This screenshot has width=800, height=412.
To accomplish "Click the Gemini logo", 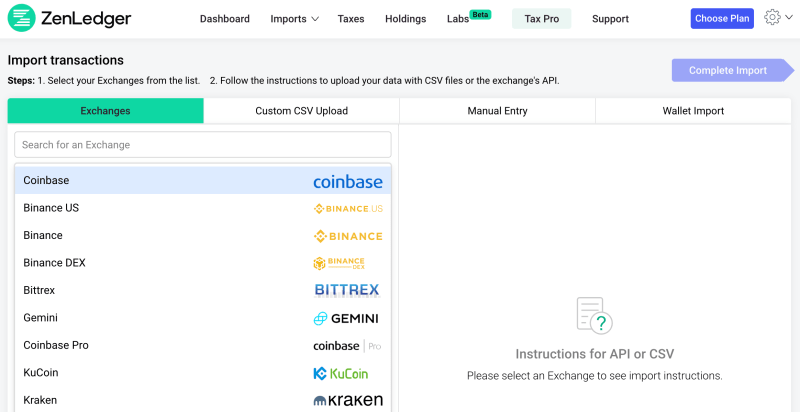I will (x=345, y=319).
